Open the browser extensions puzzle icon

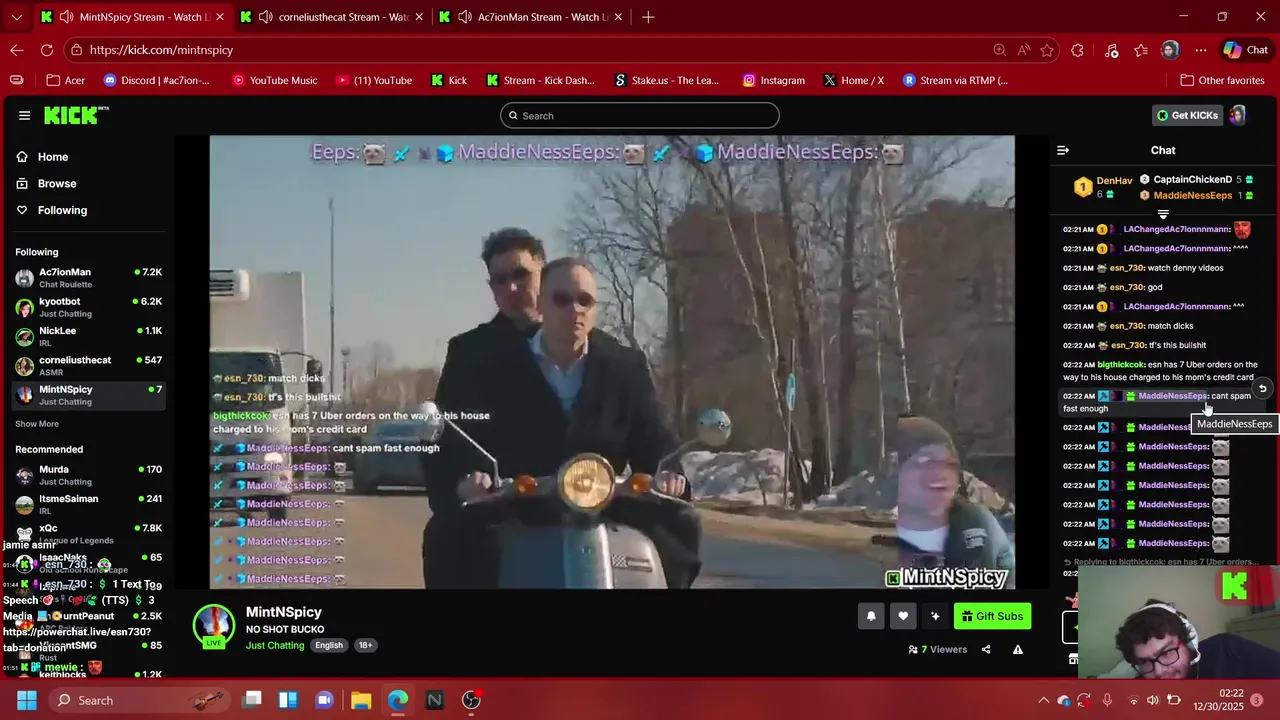1077,50
